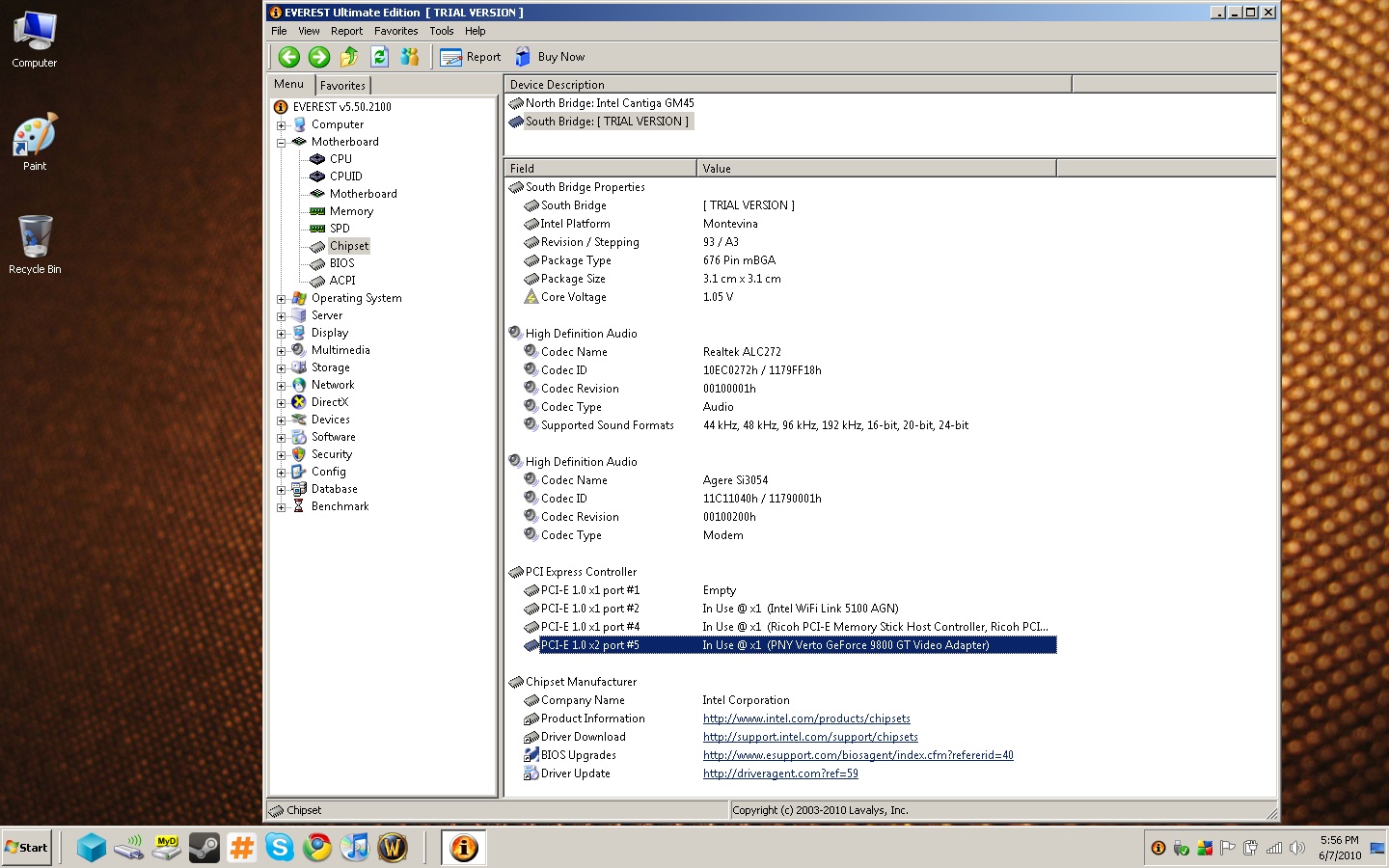Viewport: 1389px width, 868px height.
Task: Expand the Display tree node
Action: pos(281,334)
